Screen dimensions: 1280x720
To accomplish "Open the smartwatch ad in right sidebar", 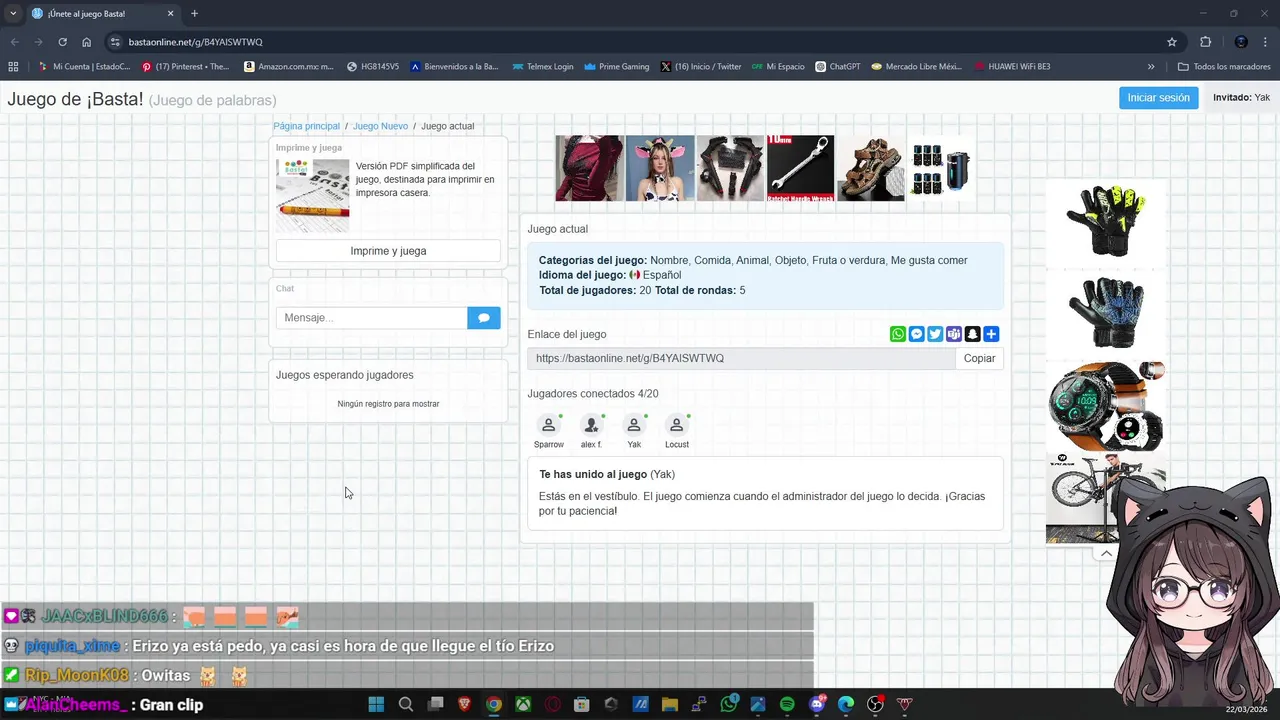I will [1106, 406].
